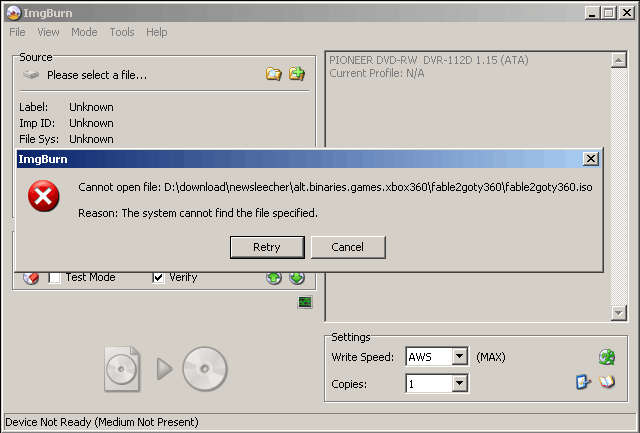Click the 'Reason: The system cannot find' text
Image resolution: width=640 pixels, height=433 pixels.
[198, 213]
